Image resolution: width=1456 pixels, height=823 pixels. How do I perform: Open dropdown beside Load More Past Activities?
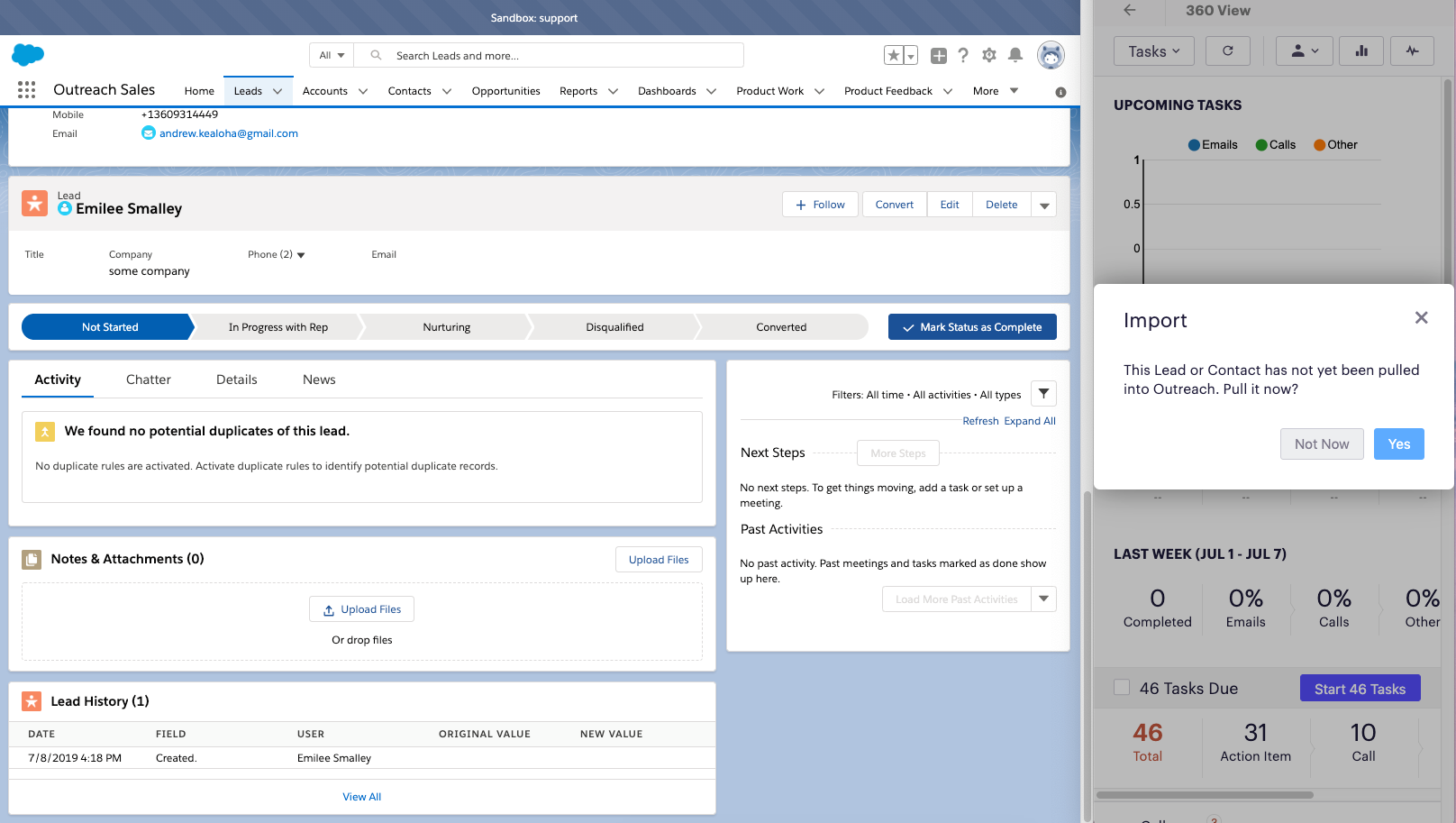(x=1044, y=599)
